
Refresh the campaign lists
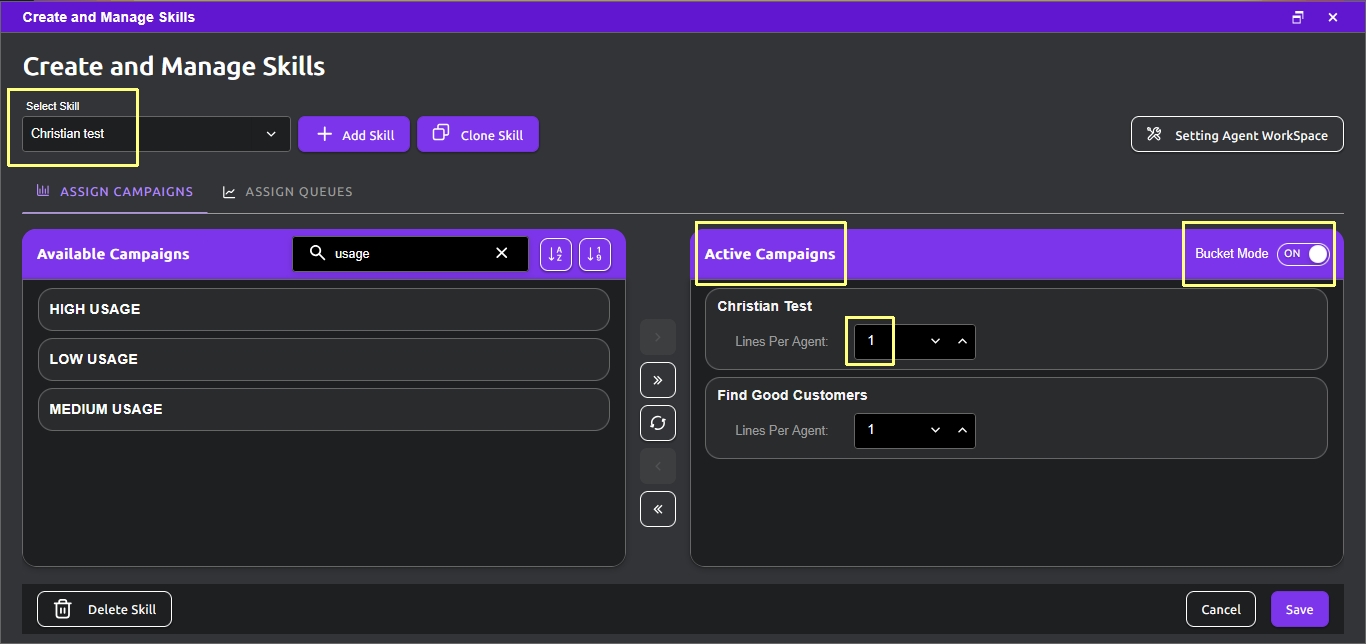(x=658, y=423)
